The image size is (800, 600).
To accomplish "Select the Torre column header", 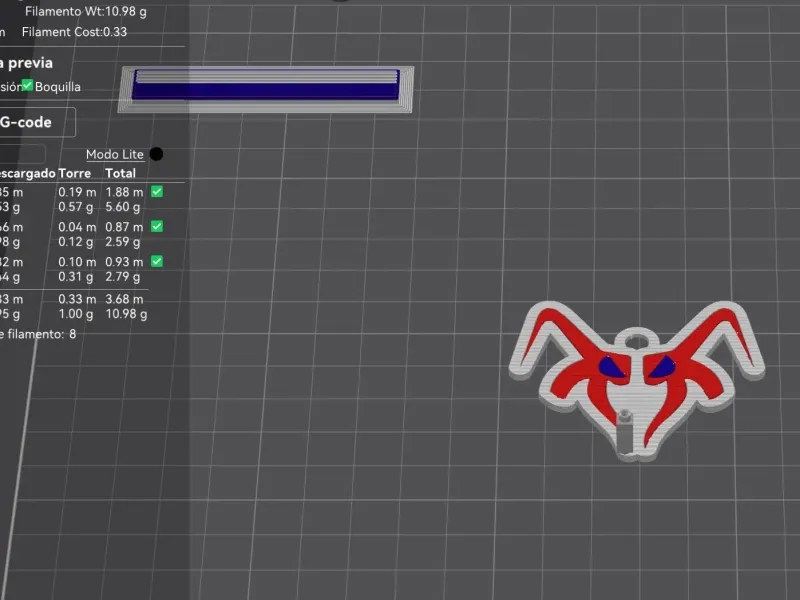I will (74, 173).
